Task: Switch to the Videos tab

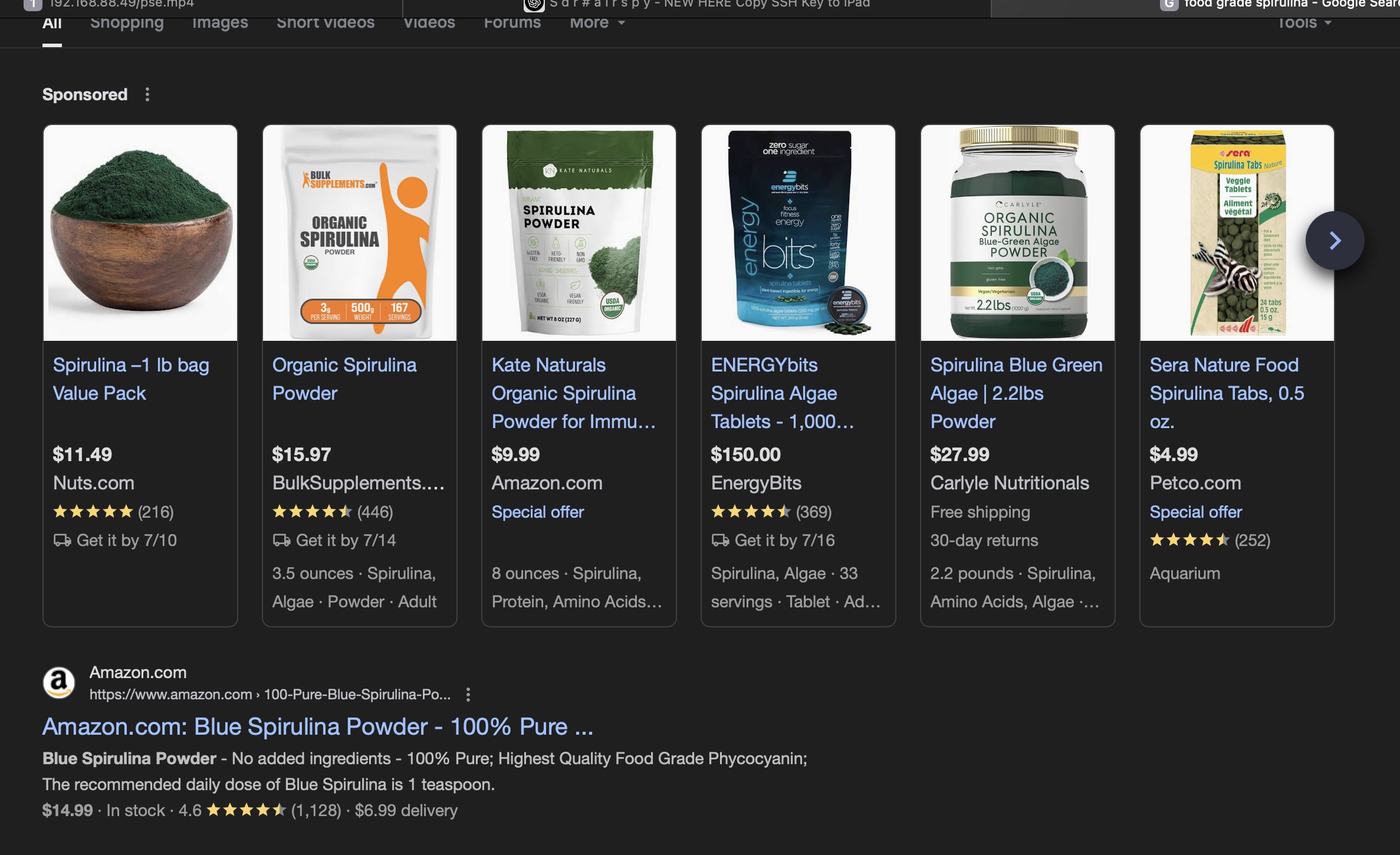Action: point(429,22)
